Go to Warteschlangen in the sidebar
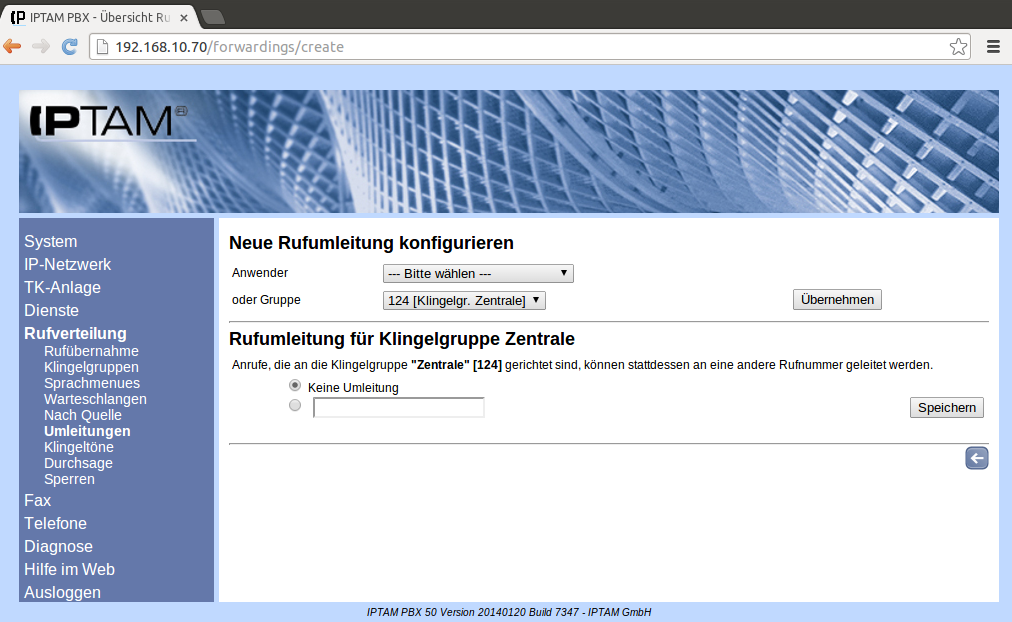 click(x=95, y=399)
